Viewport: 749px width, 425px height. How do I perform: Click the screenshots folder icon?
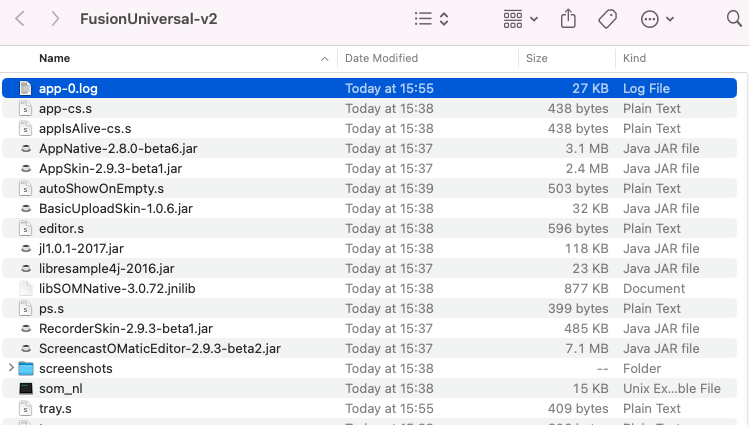26,369
